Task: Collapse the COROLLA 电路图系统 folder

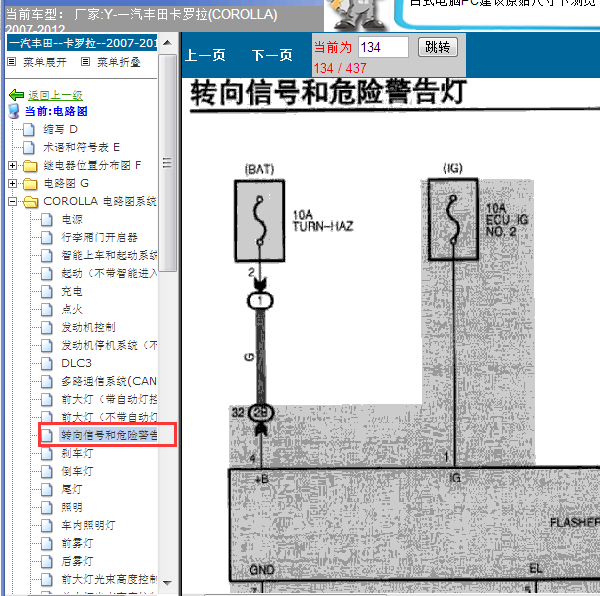Action: point(12,202)
